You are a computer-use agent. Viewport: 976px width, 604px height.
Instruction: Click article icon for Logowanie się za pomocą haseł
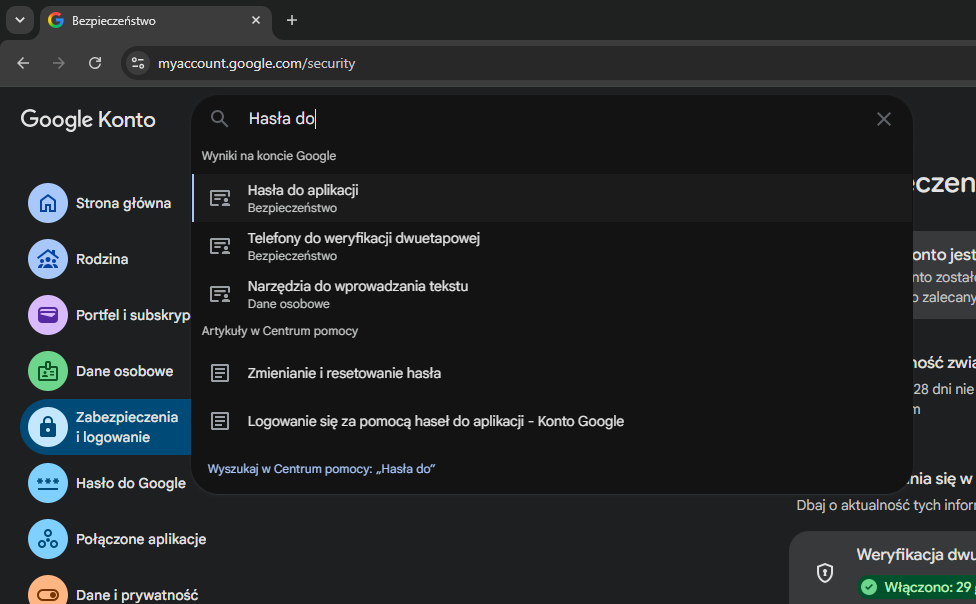click(x=220, y=421)
